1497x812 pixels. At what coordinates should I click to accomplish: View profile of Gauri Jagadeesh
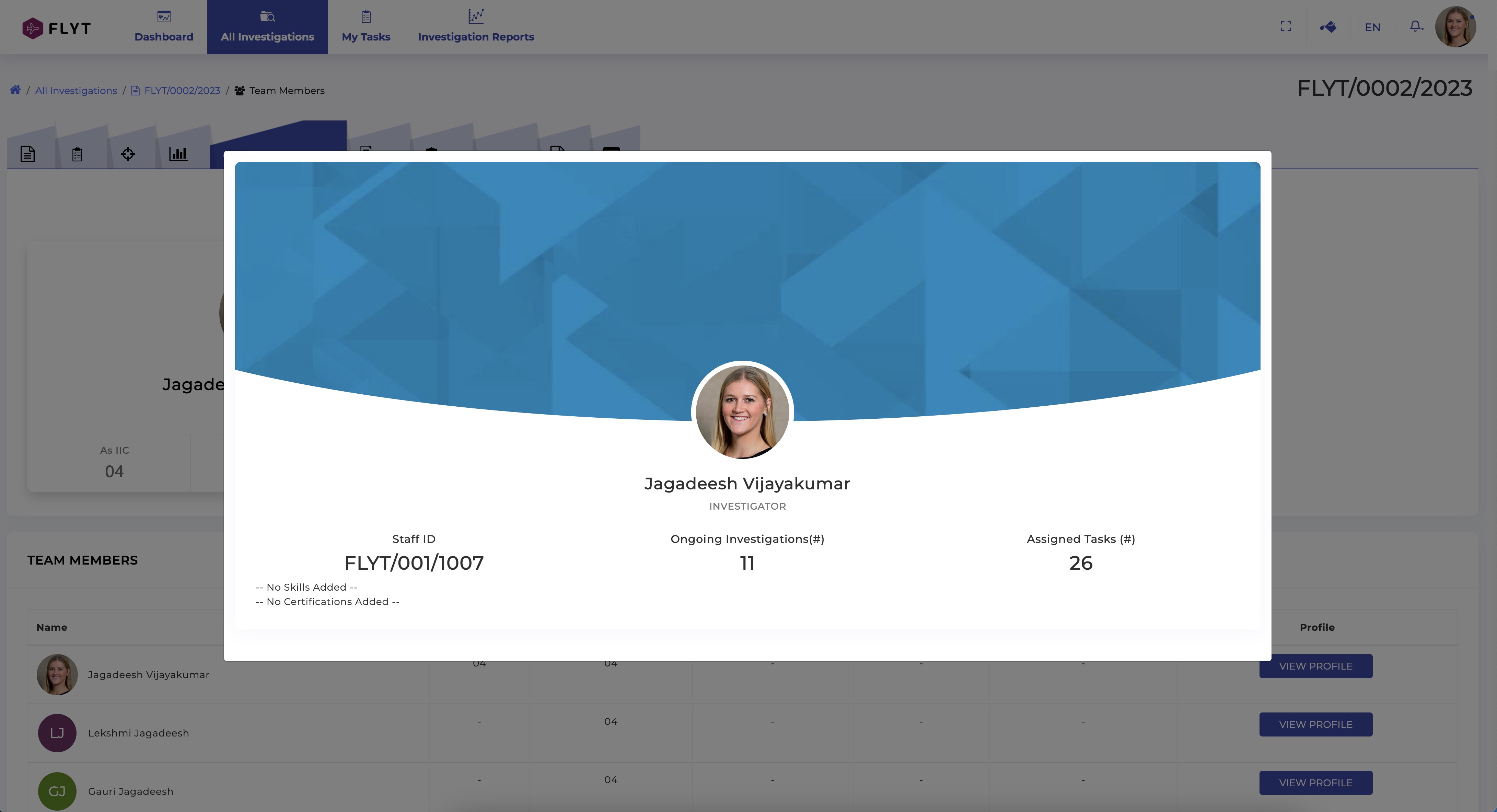coord(1315,782)
